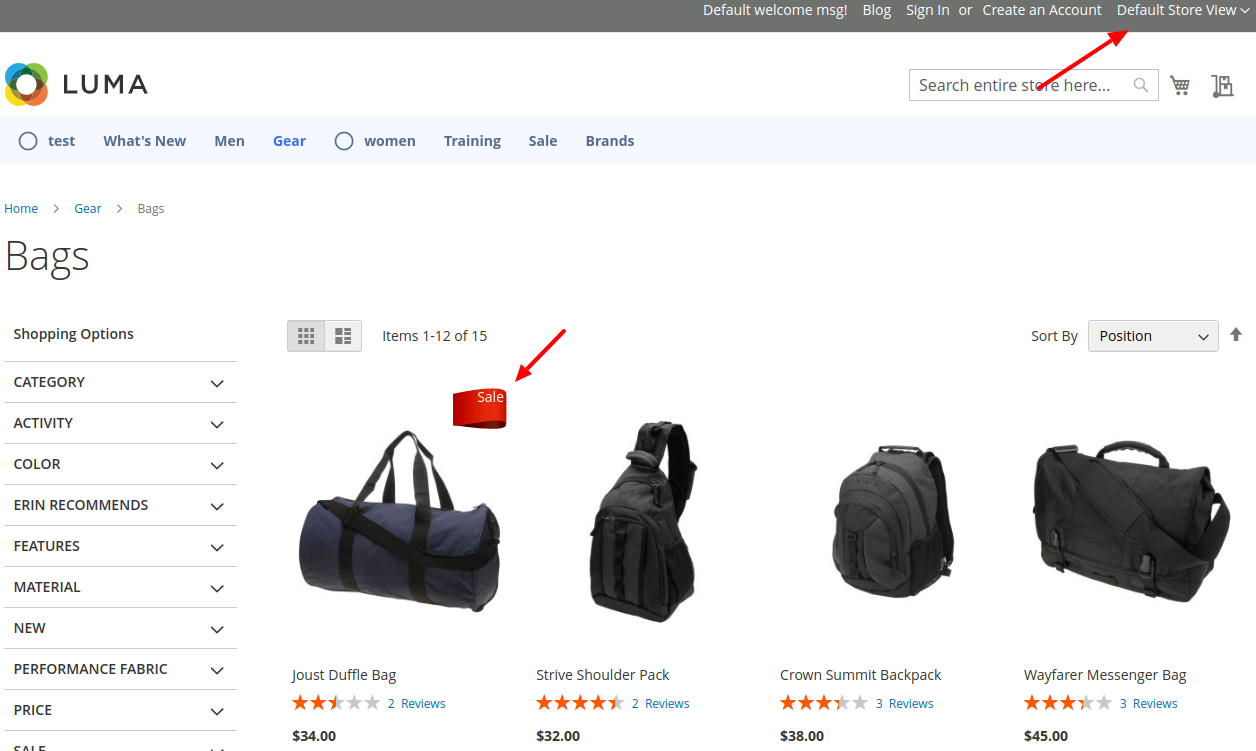Click Create an Account link
This screenshot has height=751, width=1256.
(1042, 10)
